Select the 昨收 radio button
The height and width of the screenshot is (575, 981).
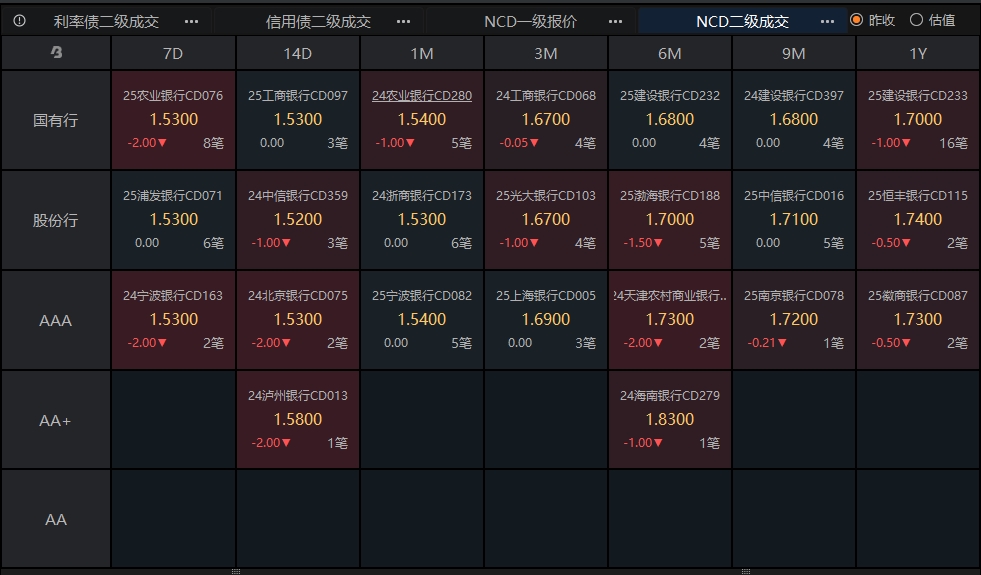[856, 20]
